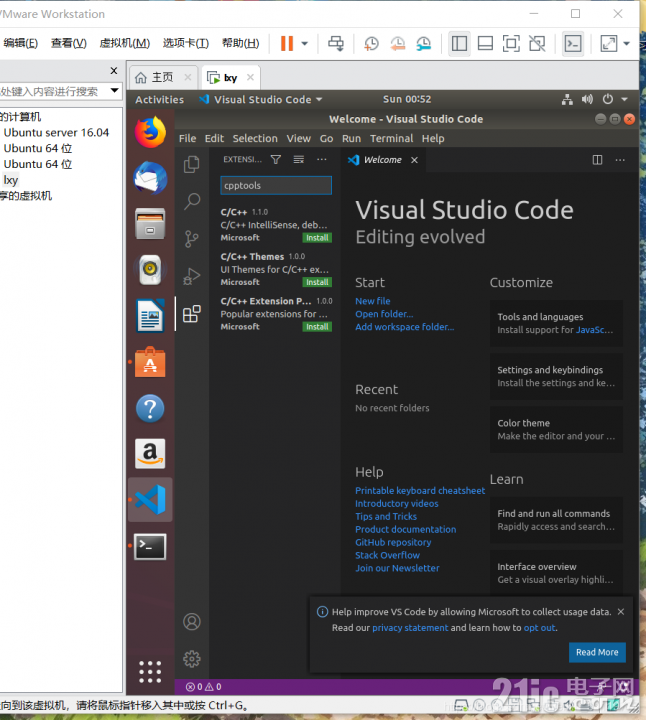Install the C/C++ Extension Pack

click(317, 326)
